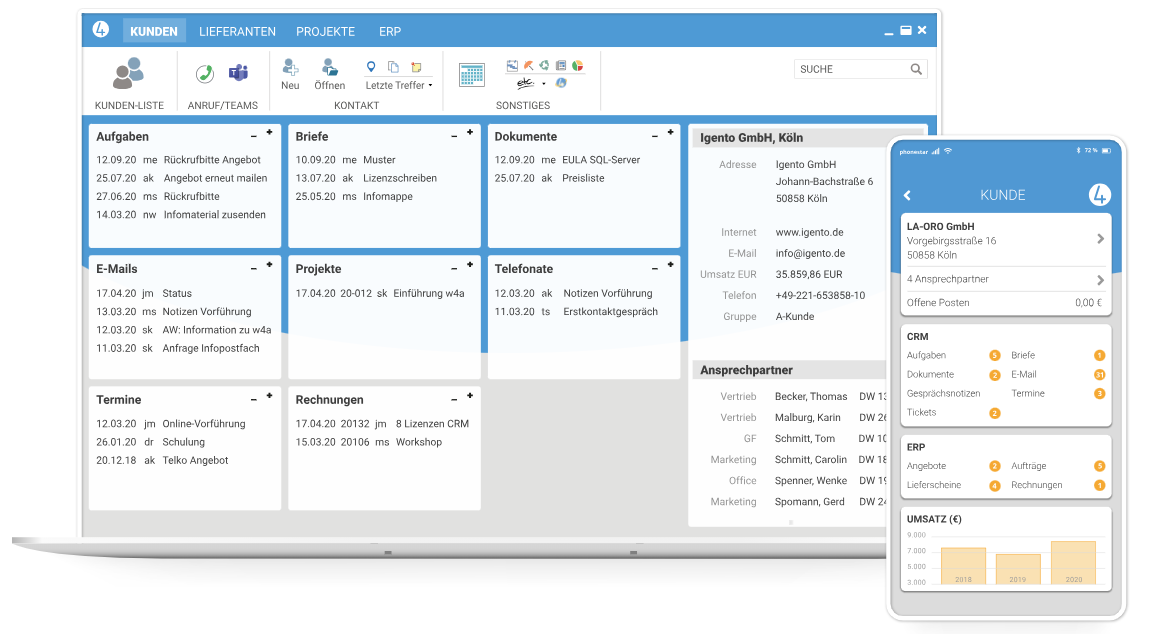Switch to the LIEFERANTEN tab

pos(237,31)
